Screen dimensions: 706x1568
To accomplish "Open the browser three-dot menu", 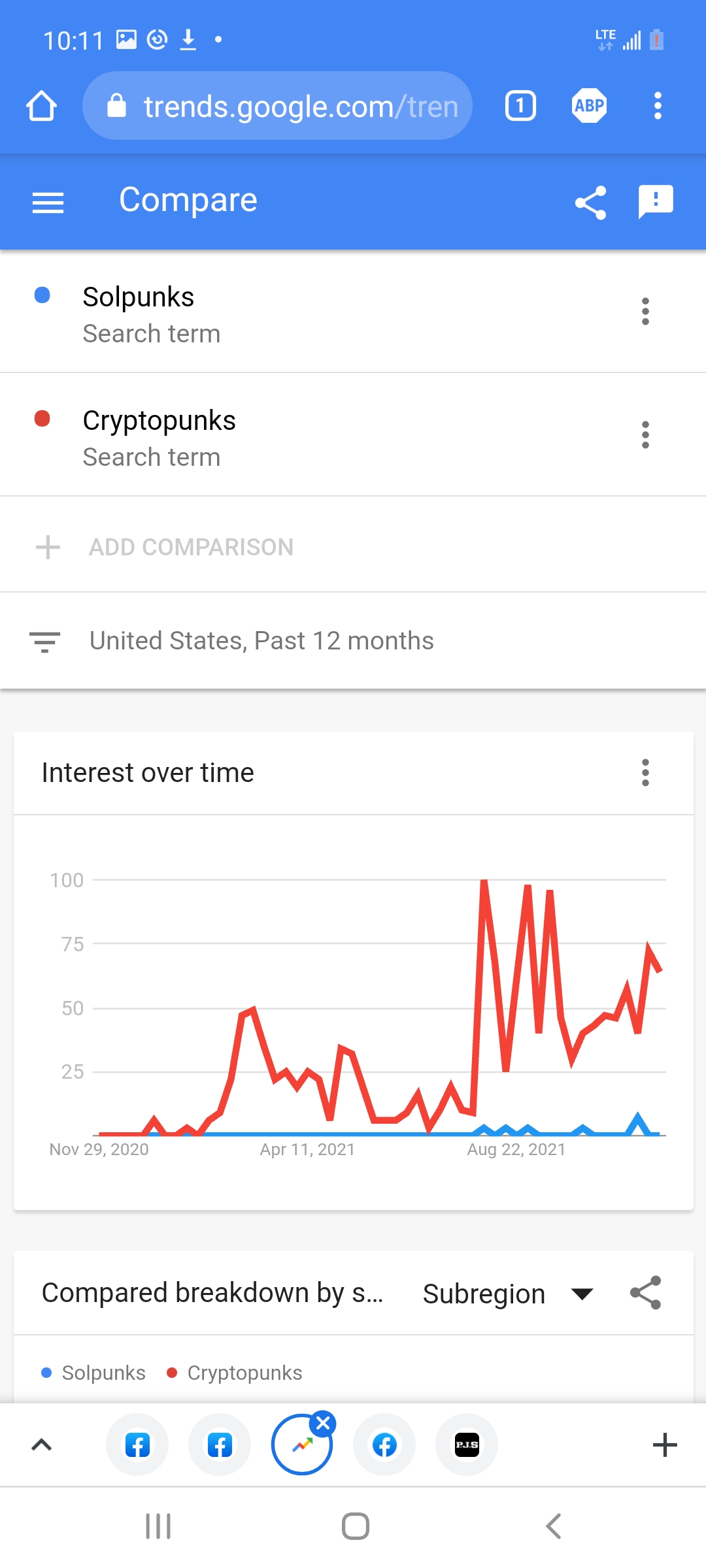I will pos(658,106).
